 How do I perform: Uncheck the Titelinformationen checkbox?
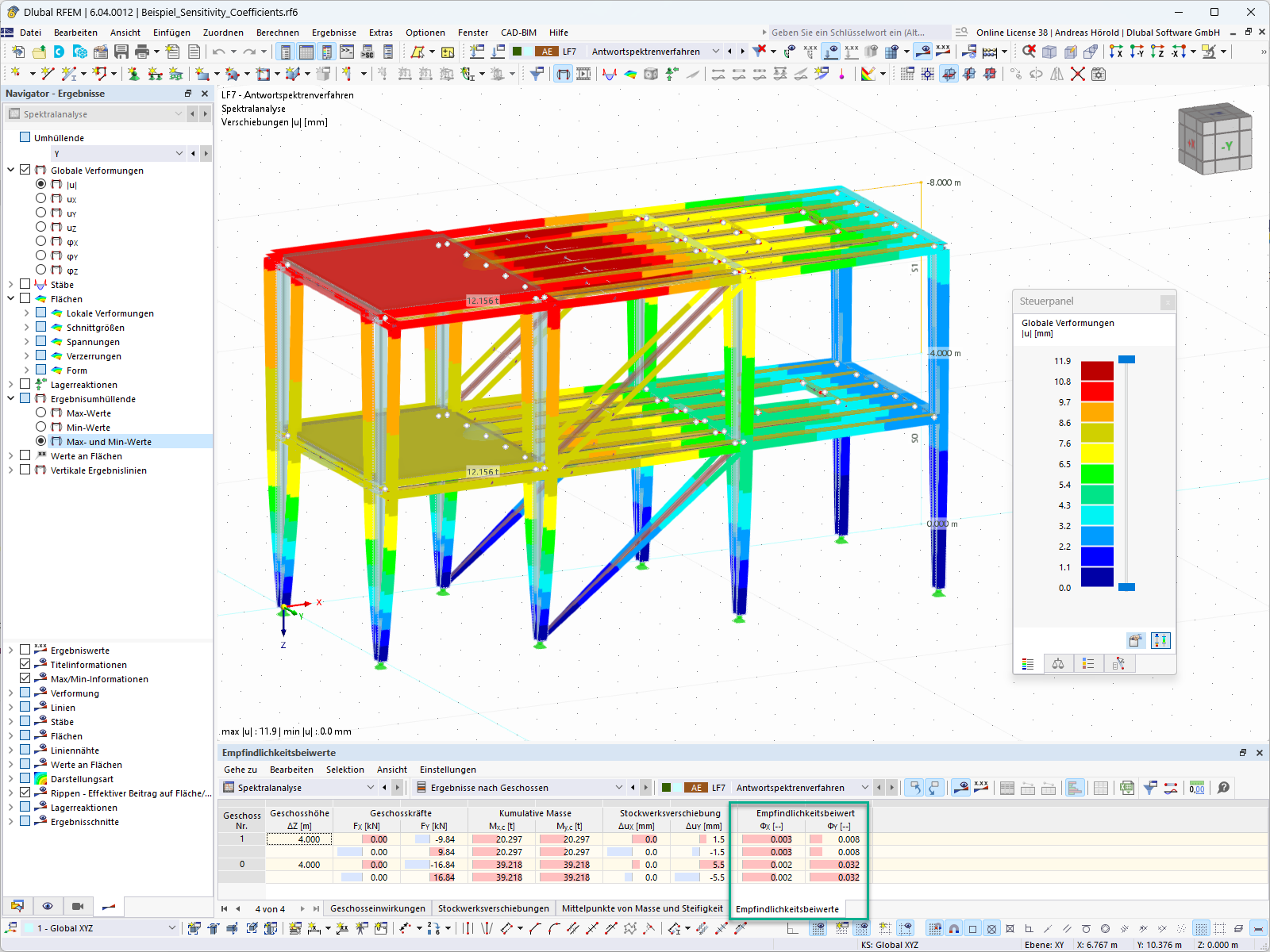pyautogui.click(x=25, y=664)
